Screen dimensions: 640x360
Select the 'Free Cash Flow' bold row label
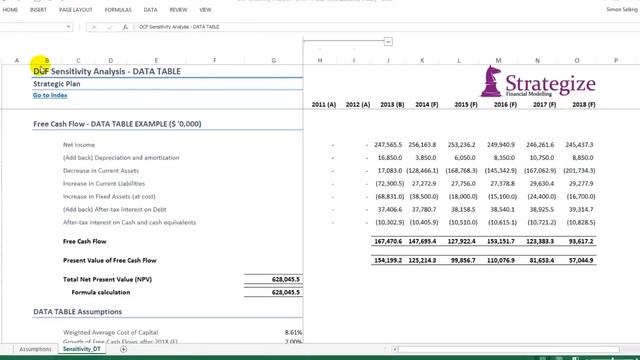[84, 242]
